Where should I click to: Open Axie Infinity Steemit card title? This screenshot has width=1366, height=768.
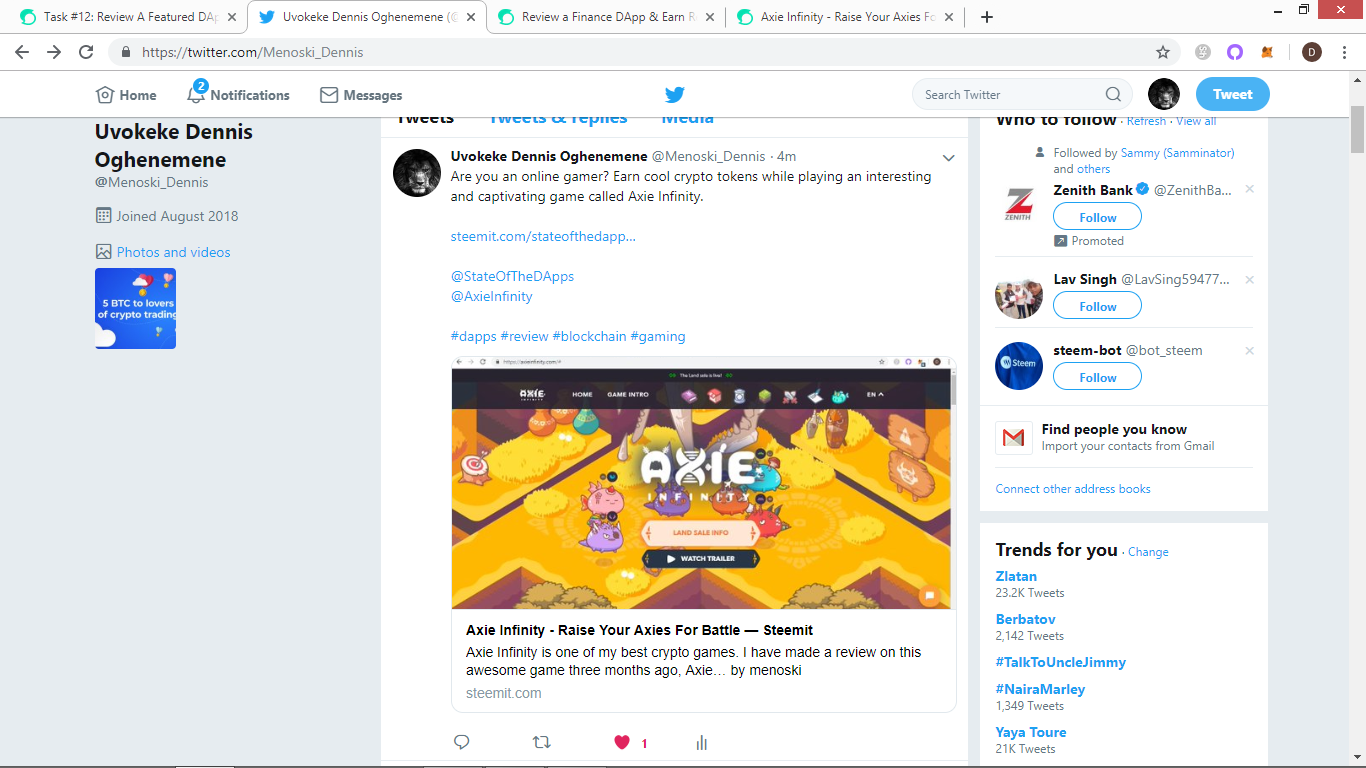click(x=639, y=630)
